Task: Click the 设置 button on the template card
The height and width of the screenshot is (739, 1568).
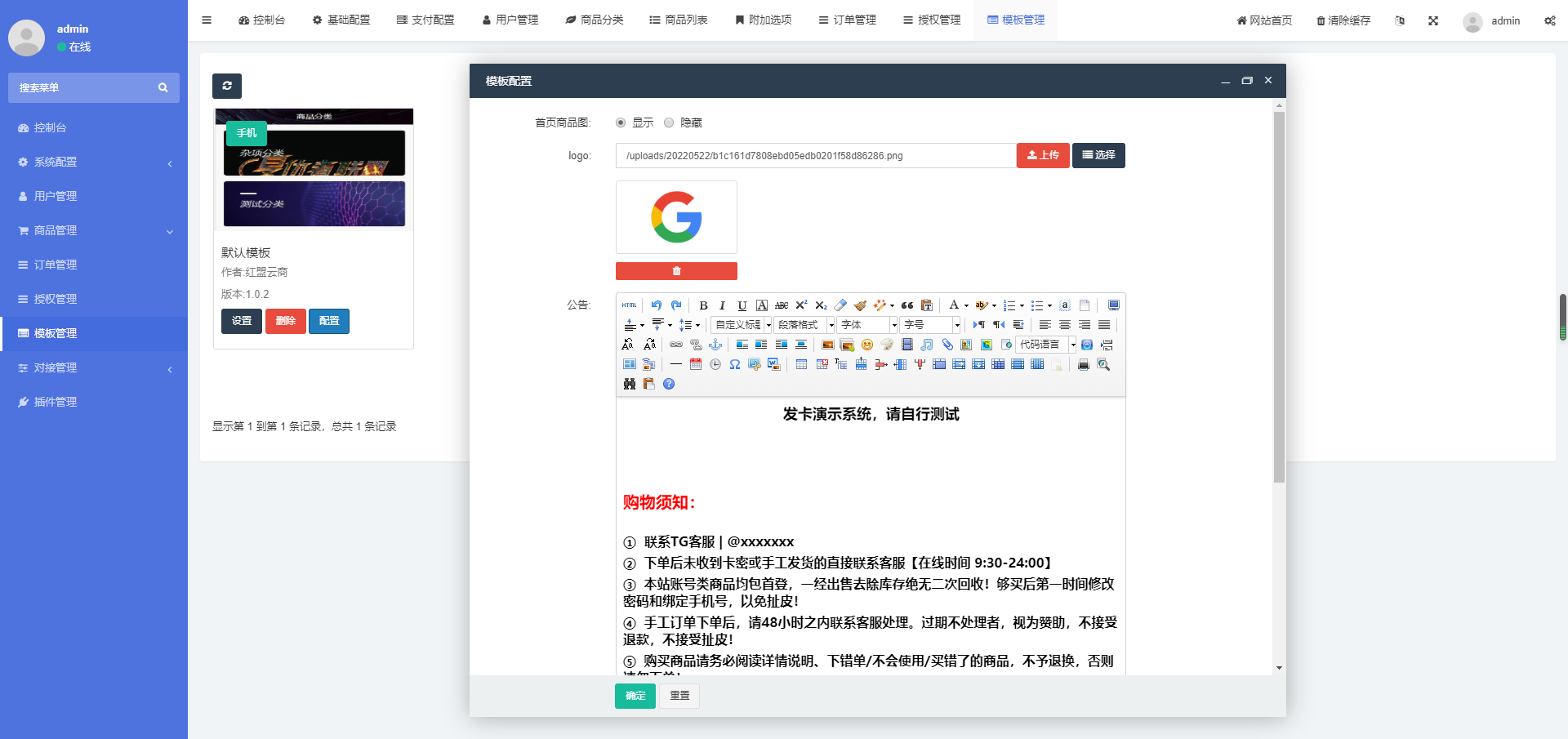Action: point(242,321)
